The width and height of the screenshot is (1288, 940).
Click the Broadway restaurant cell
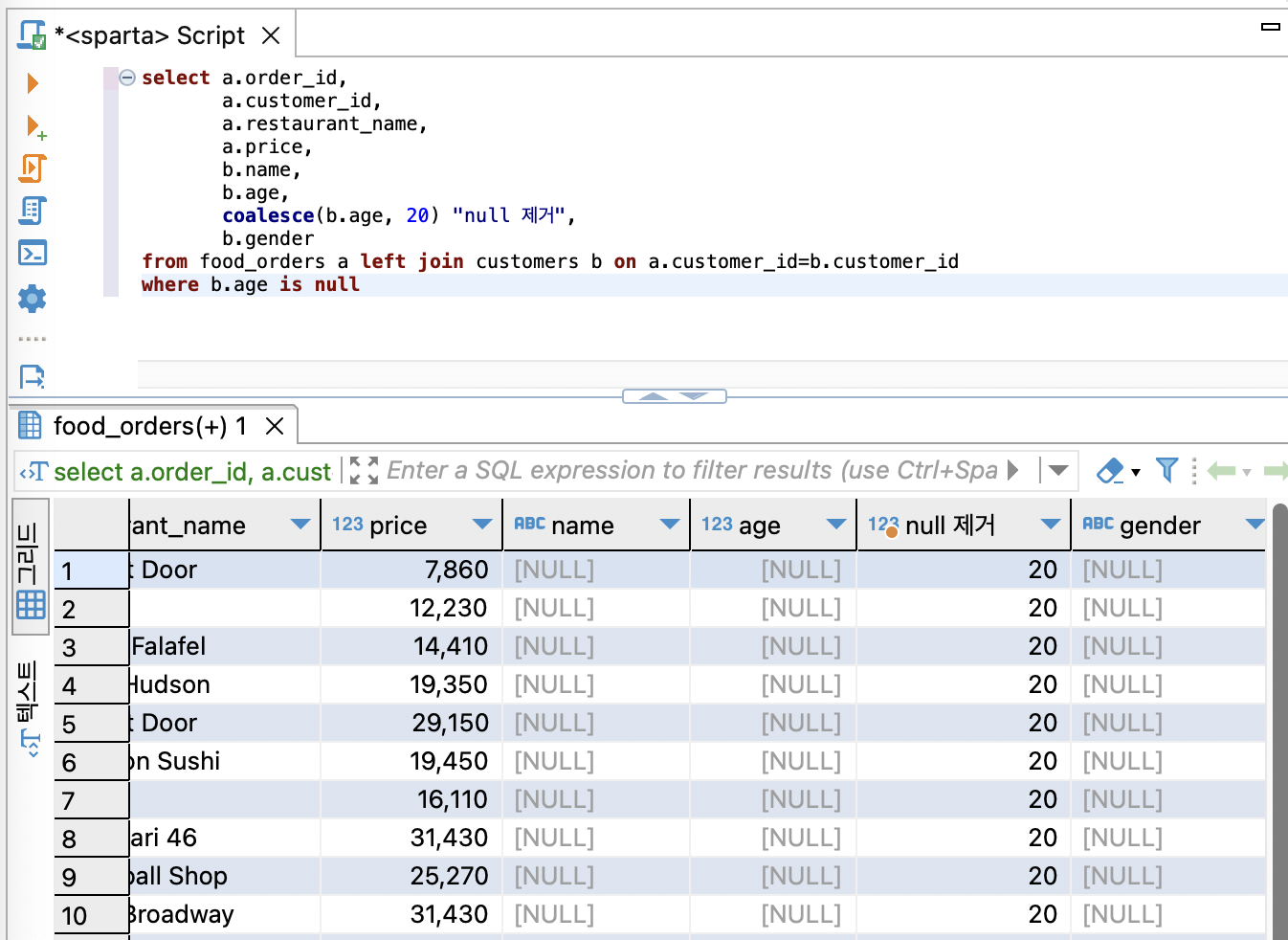click(225, 914)
